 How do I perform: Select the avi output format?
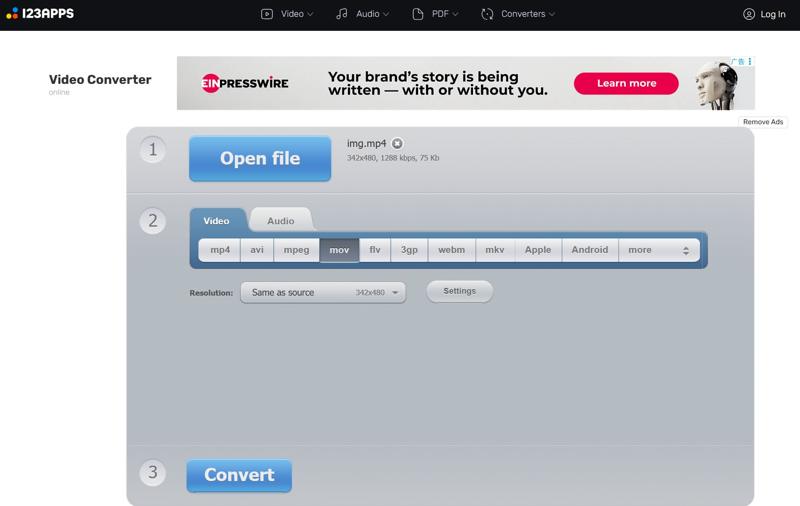[257, 250]
